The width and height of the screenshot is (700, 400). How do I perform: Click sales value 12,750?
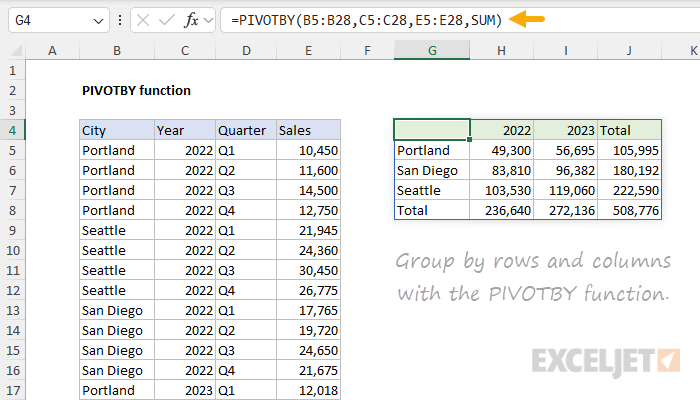308,210
